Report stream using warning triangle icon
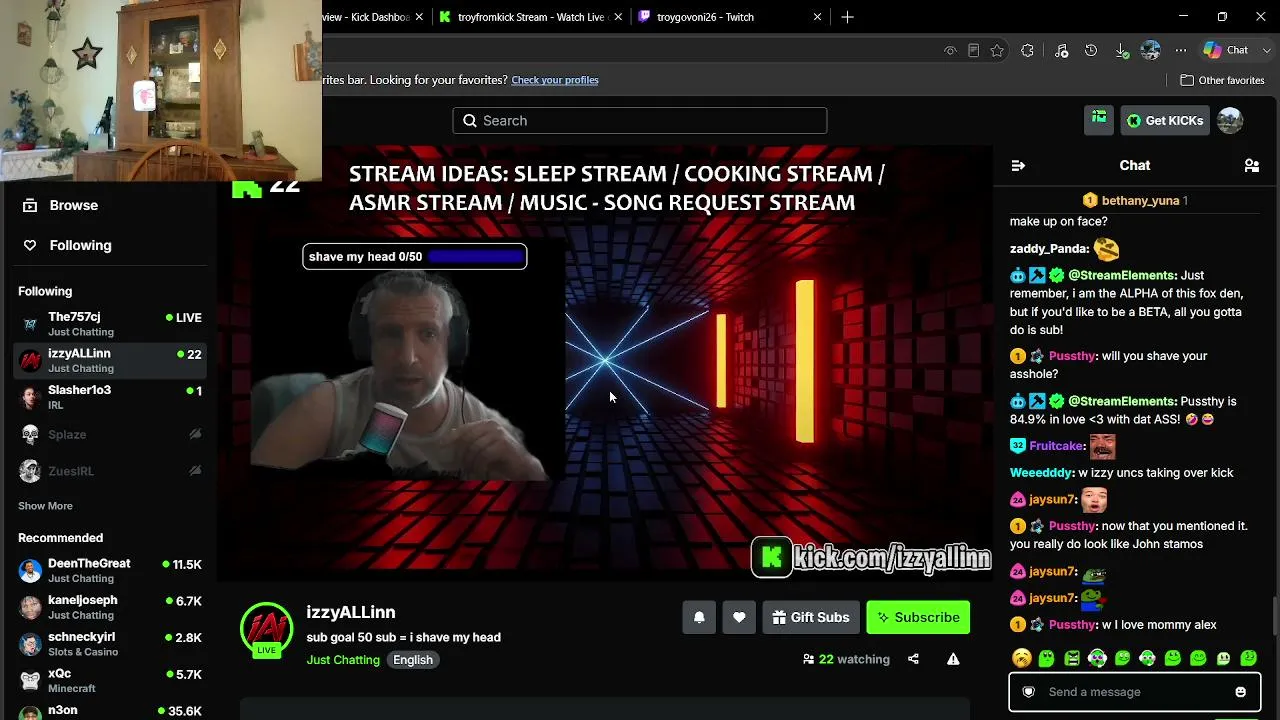1280x720 pixels. (x=953, y=659)
